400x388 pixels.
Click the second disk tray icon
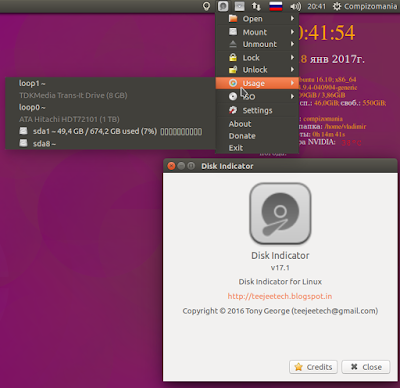pyautogui.click(x=239, y=6)
